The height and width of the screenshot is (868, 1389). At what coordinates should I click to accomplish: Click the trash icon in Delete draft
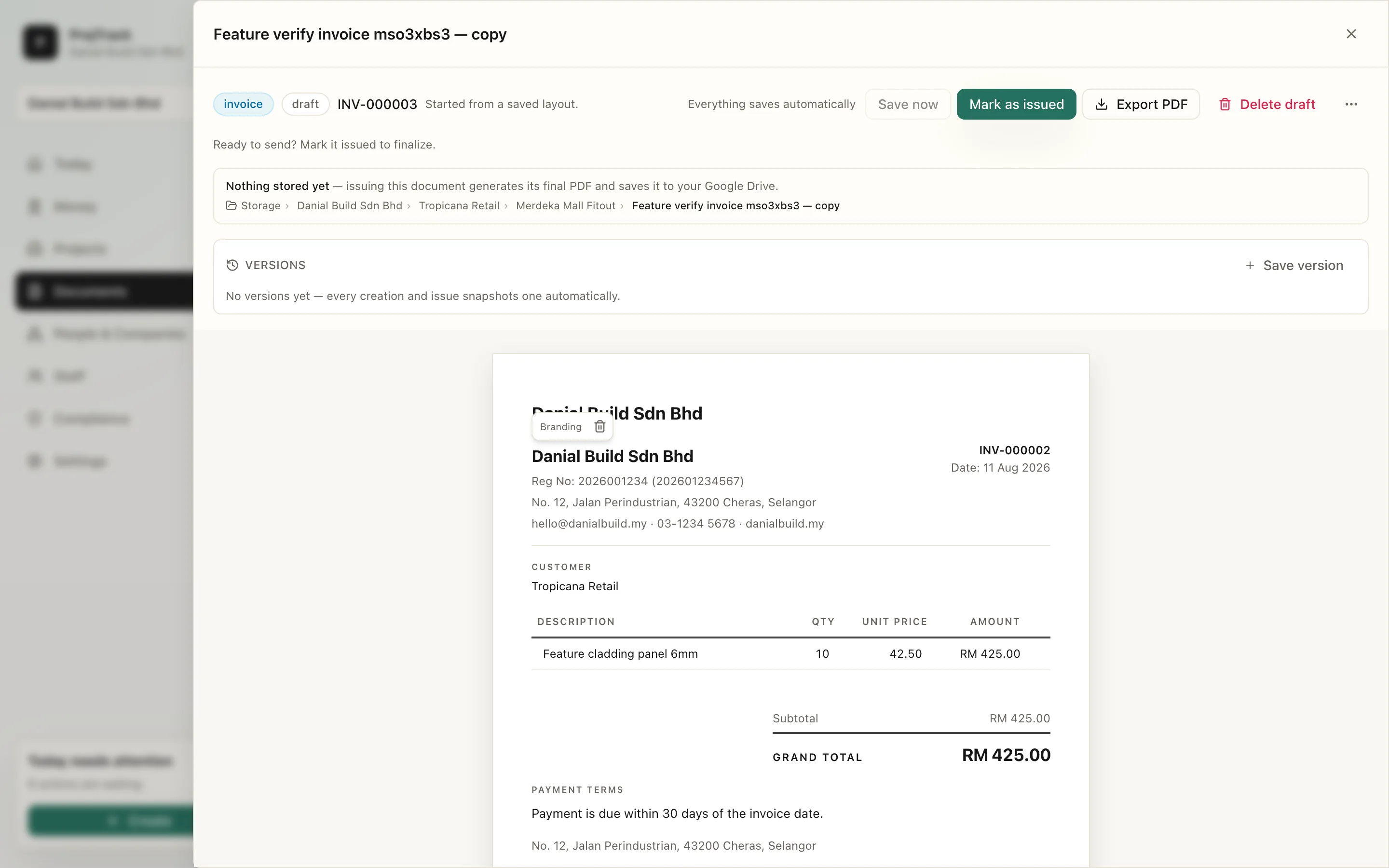coord(1225,104)
